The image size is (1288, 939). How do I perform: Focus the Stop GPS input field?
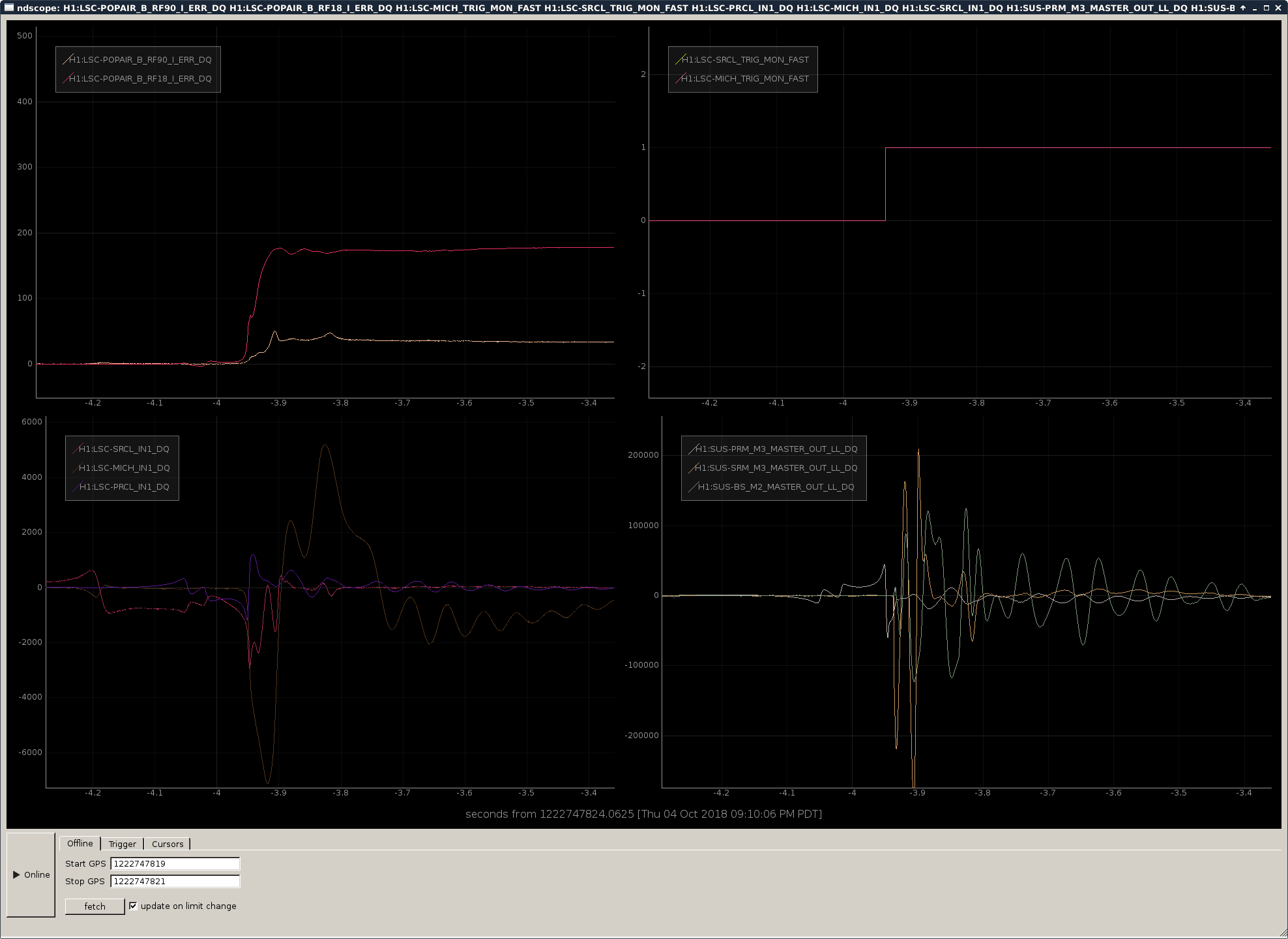[175, 881]
